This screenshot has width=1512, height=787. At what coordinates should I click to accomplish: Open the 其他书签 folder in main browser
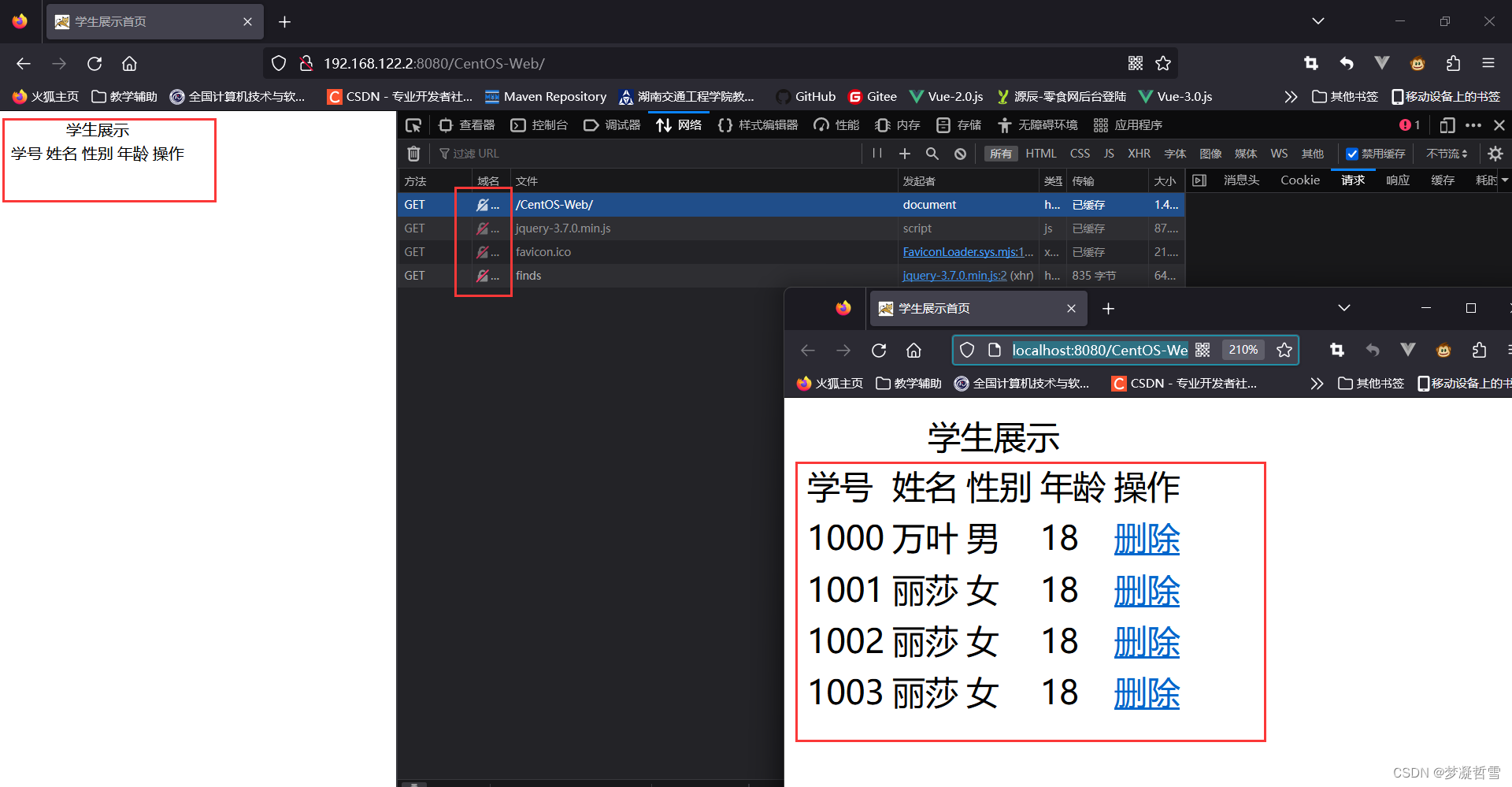[1345, 97]
